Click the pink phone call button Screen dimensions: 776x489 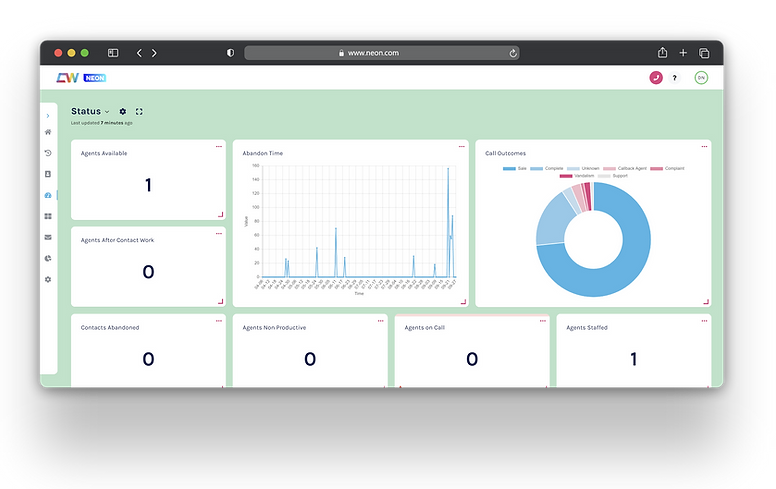pos(656,78)
